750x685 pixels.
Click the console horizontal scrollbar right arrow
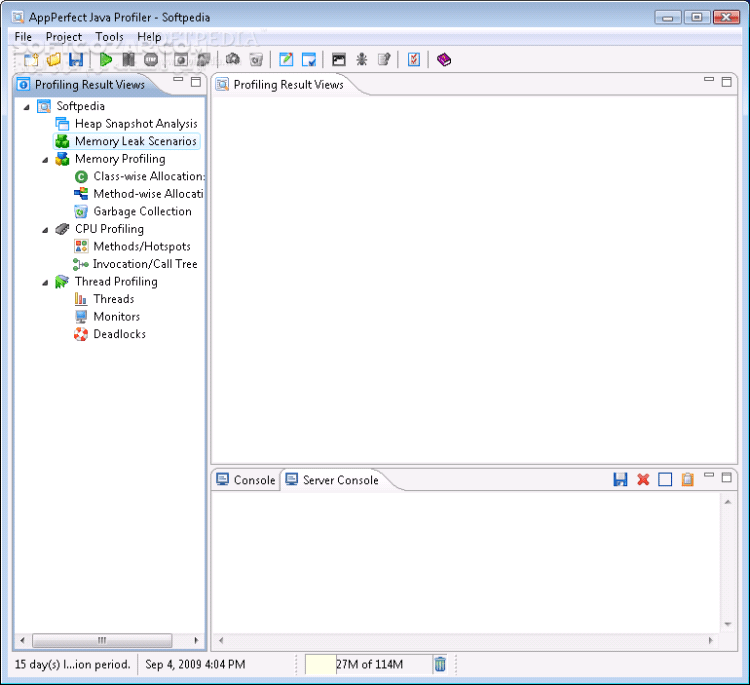pyautogui.click(x=710, y=640)
